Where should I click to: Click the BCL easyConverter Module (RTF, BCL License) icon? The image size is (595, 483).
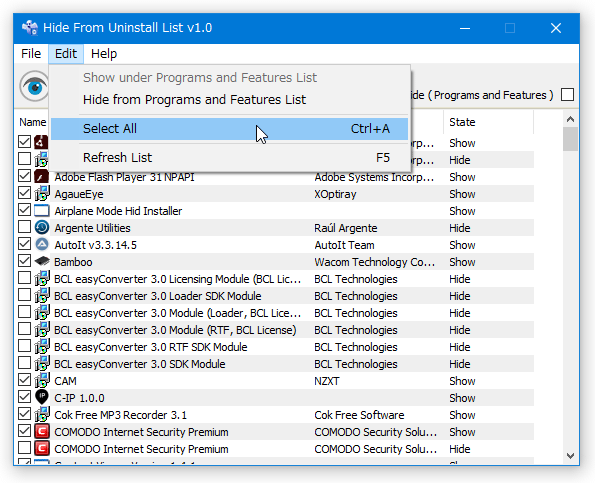tap(42, 330)
